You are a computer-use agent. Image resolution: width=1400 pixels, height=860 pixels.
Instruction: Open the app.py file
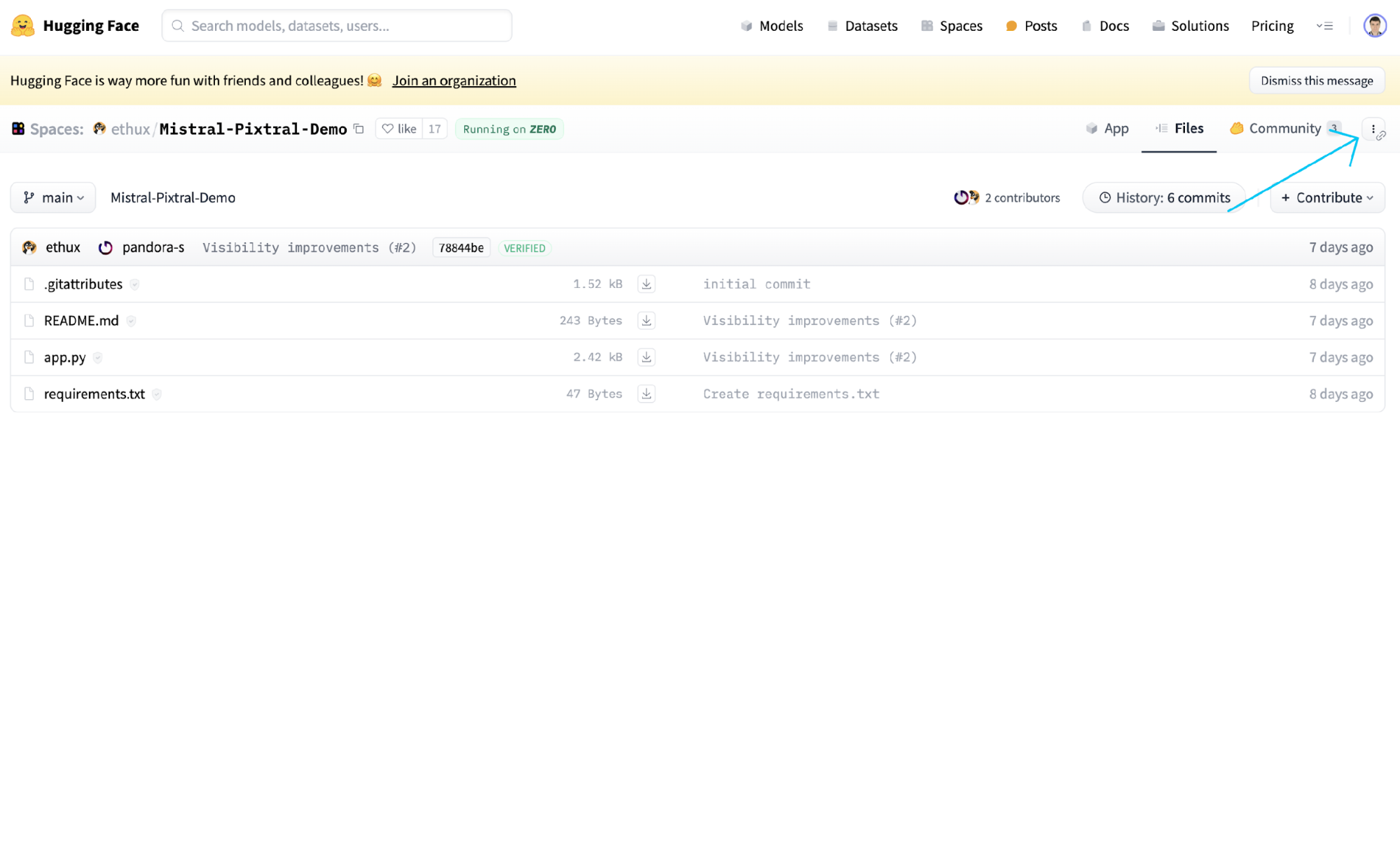pyautogui.click(x=65, y=357)
